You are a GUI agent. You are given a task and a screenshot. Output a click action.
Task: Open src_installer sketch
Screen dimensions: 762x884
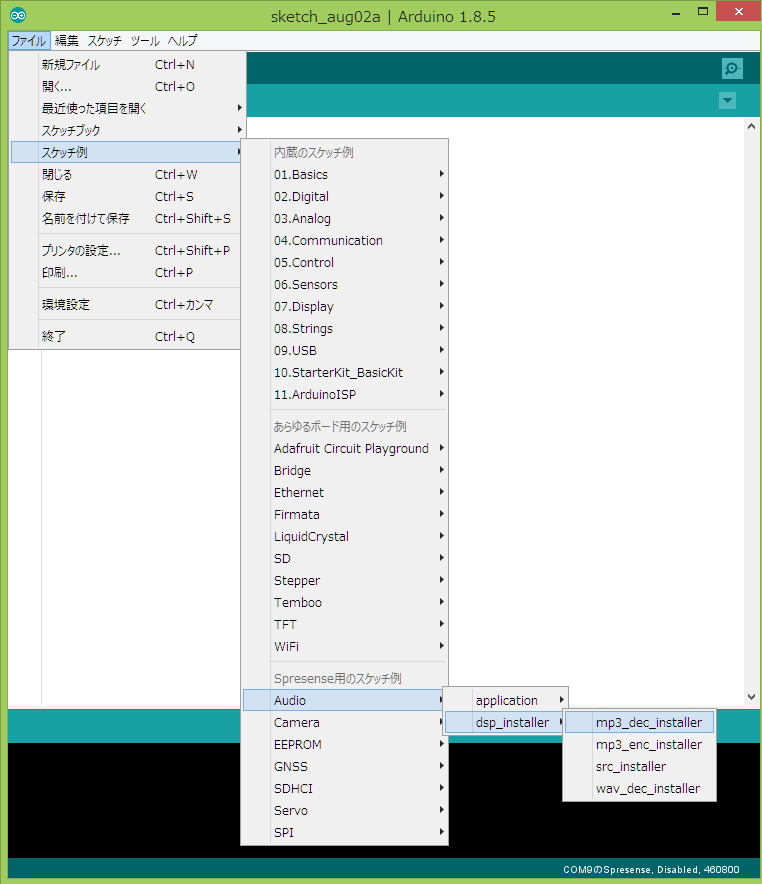point(640,767)
